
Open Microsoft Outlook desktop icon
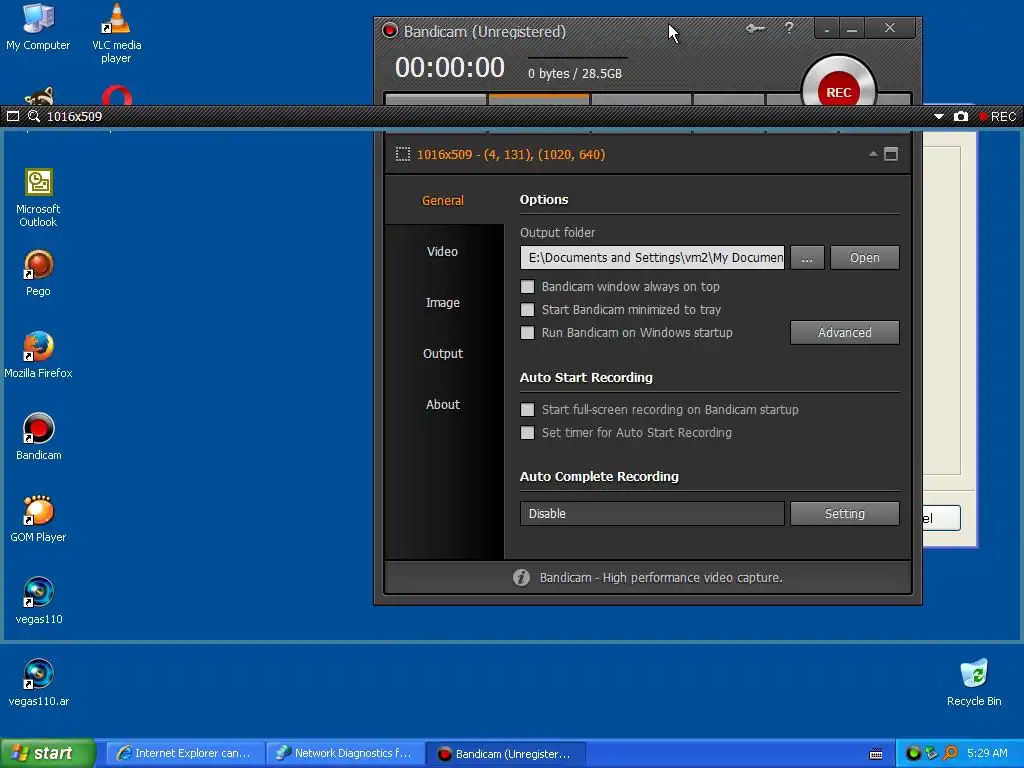click(x=38, y=198)
